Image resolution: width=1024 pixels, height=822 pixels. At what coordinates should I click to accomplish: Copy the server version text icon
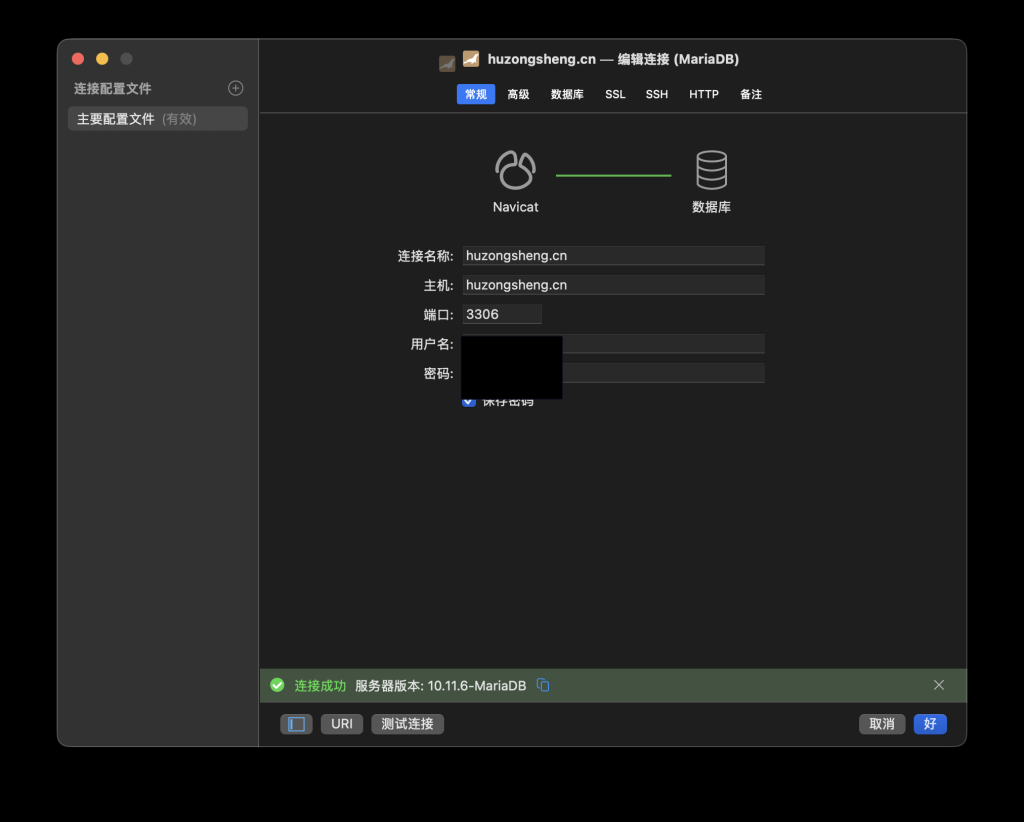coord(543,685)
